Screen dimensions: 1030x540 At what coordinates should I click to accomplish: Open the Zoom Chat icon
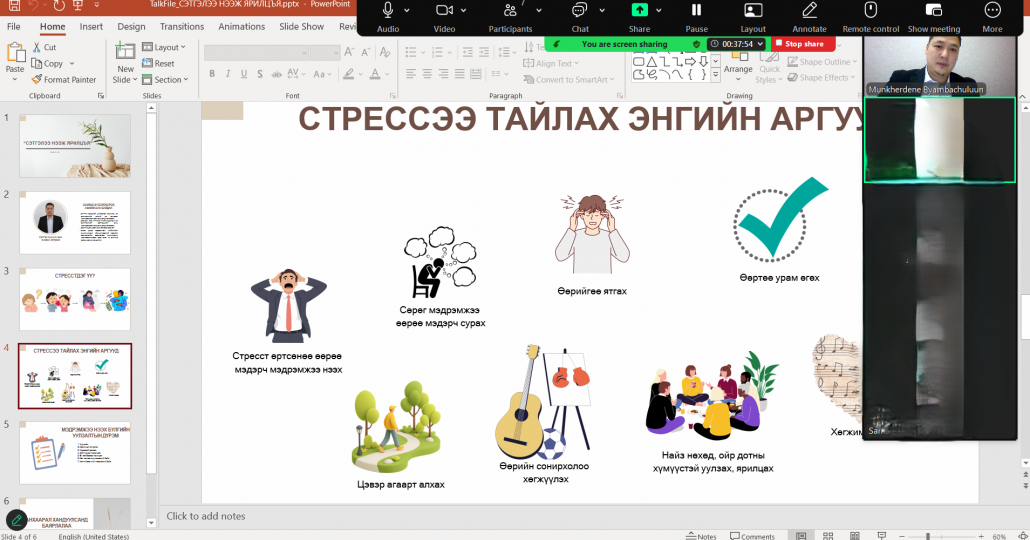[579, 11]
